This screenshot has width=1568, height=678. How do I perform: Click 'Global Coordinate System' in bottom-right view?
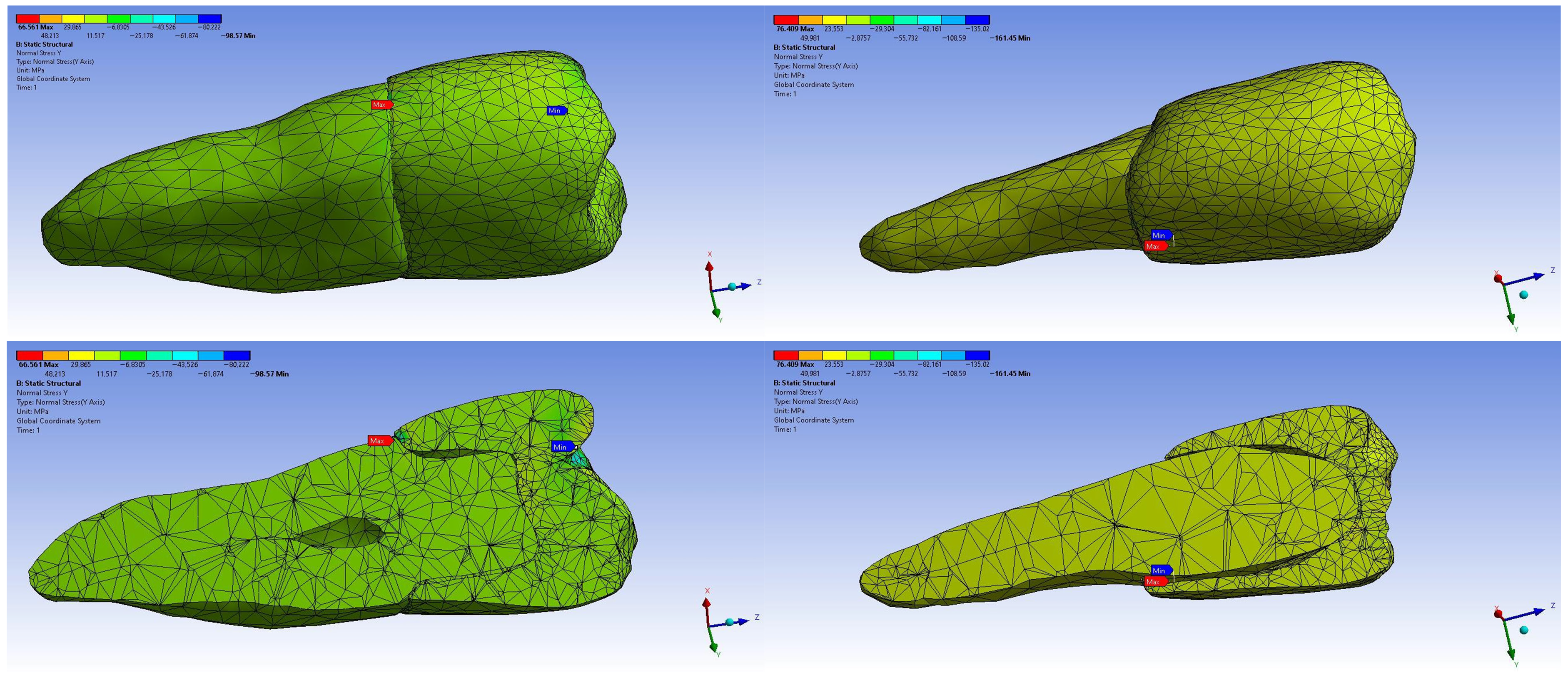click(814, 420)
